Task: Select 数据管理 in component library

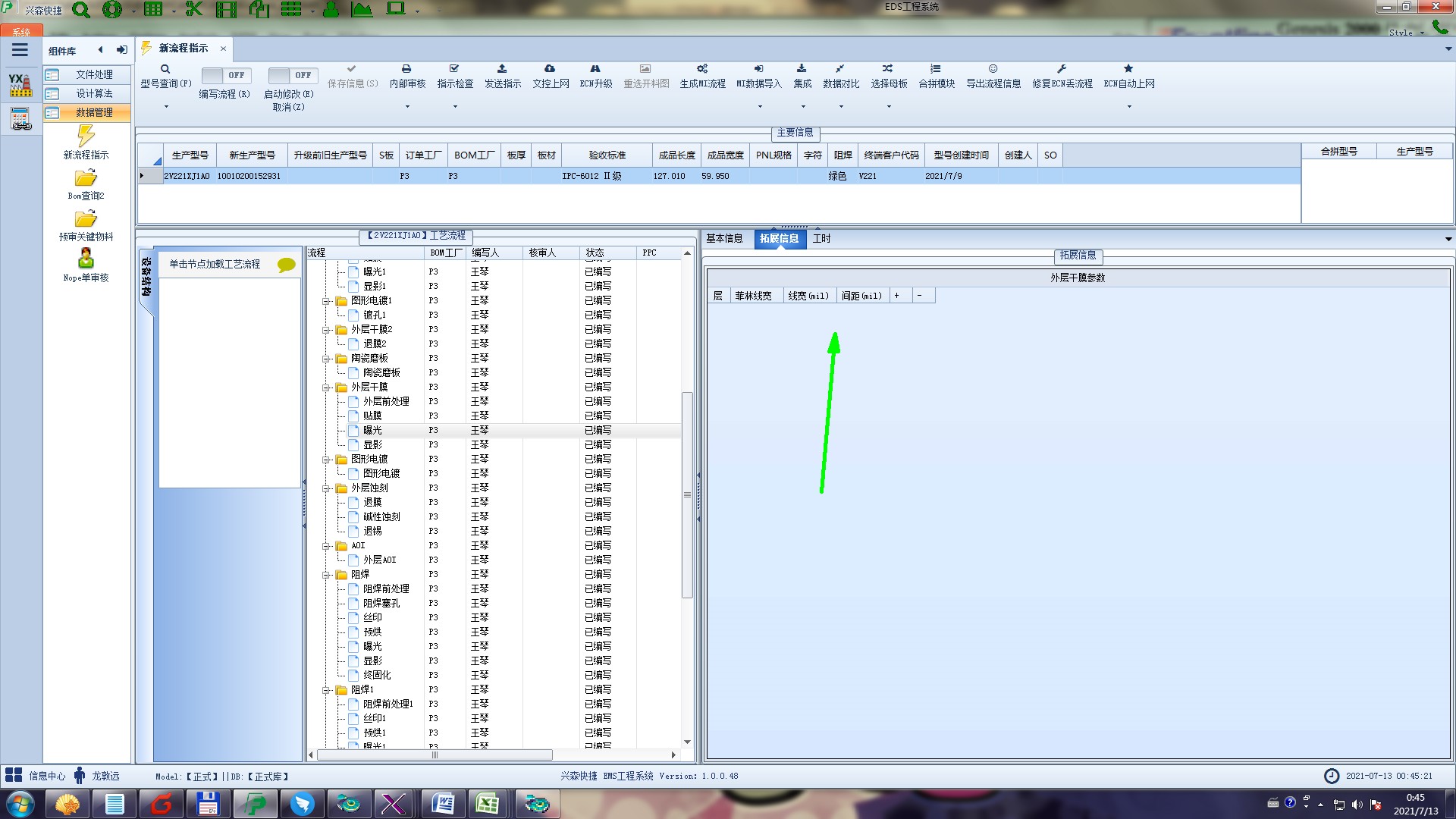Action: click(94, 112)
